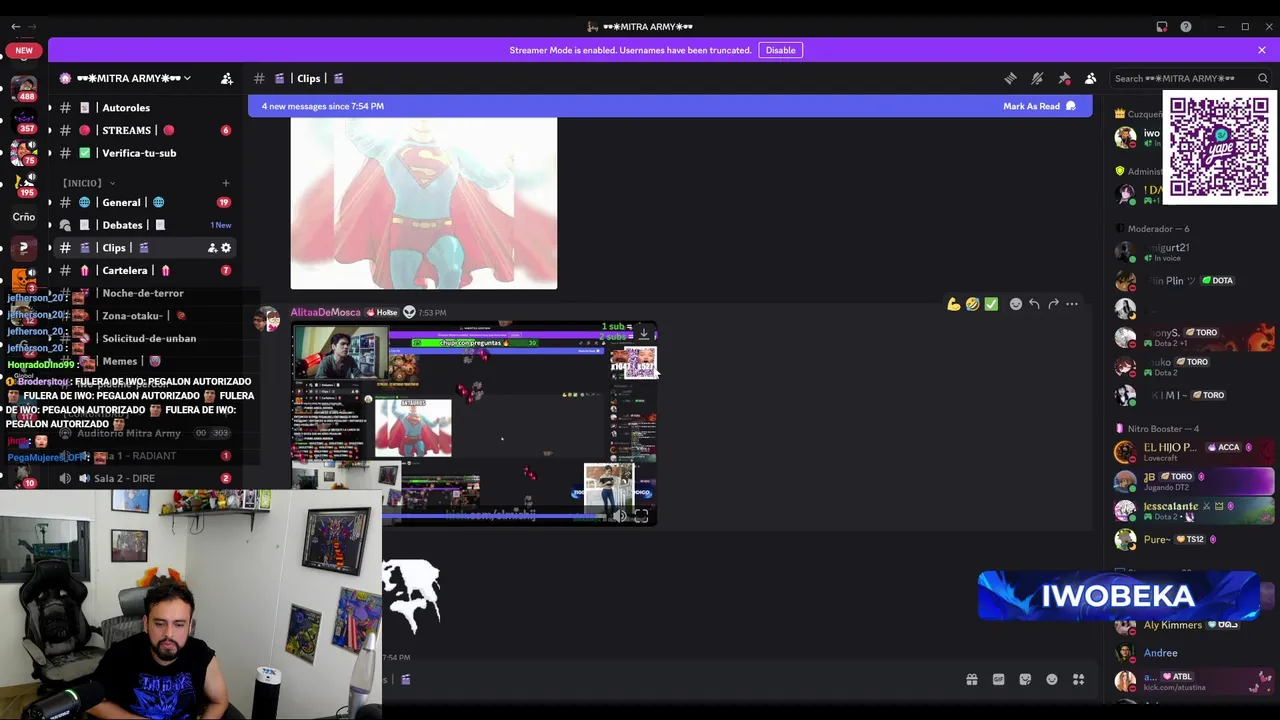This screenshot has height=720, width=1280.
Task: React with laughing emoji
Action: 973,304
